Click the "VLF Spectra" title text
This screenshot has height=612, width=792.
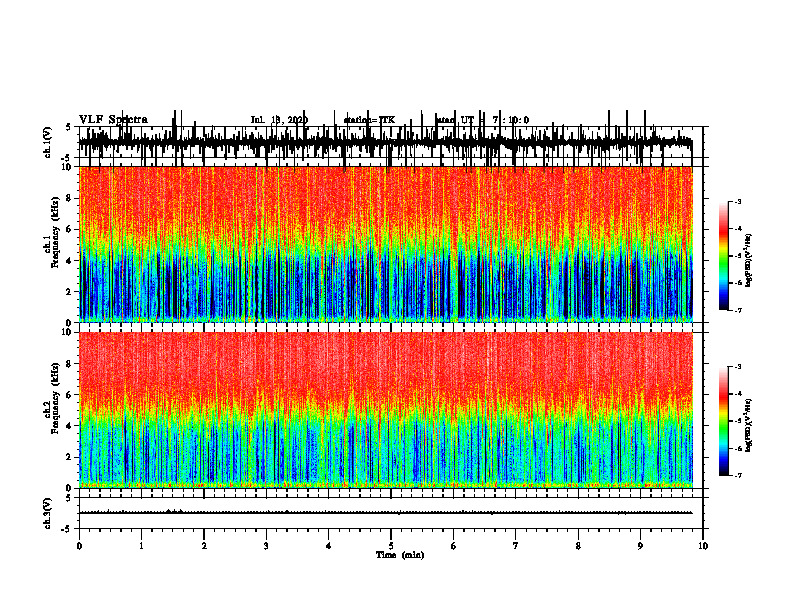pyautogui.click(x=113, y=120)
